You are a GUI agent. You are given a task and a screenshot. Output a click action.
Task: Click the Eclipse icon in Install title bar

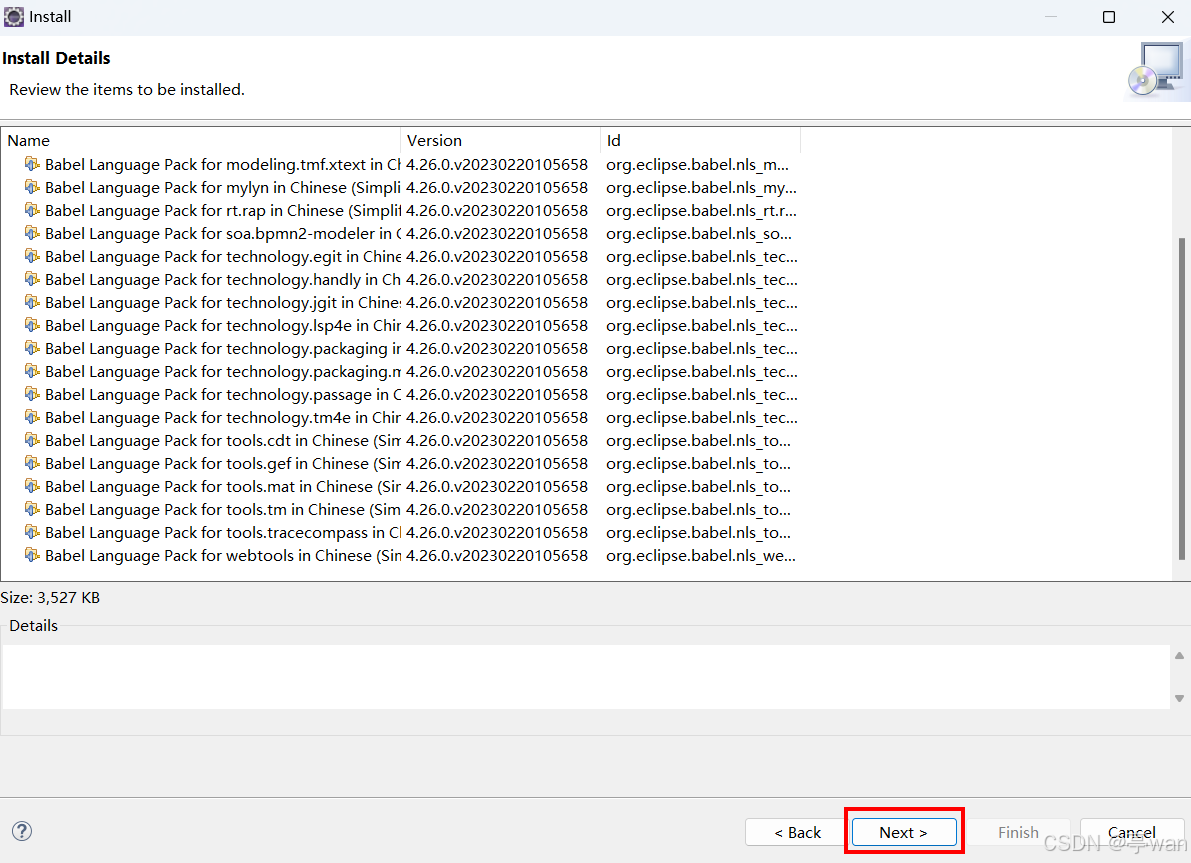(14, 17)
